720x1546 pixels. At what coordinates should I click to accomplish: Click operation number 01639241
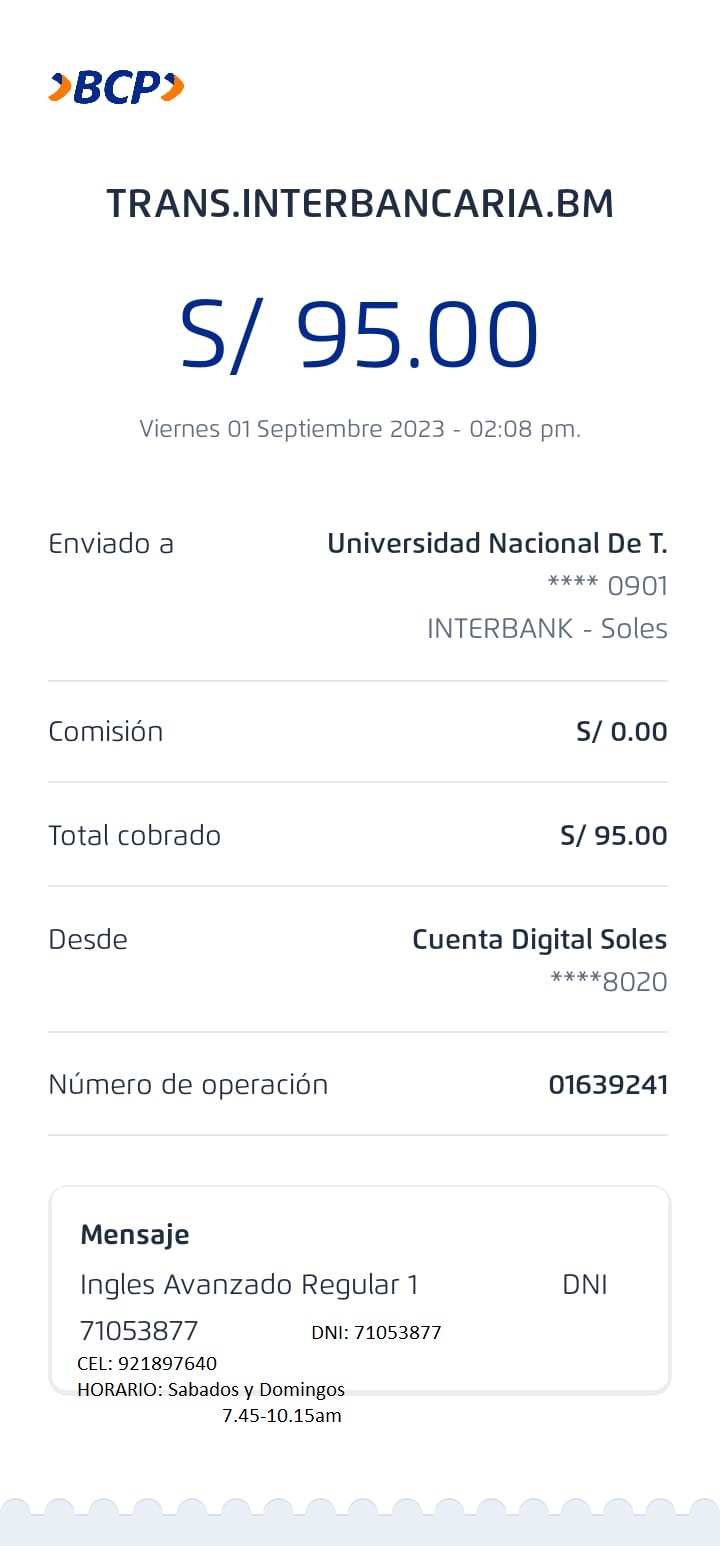pyautogui.click(x=608, y=1085)
